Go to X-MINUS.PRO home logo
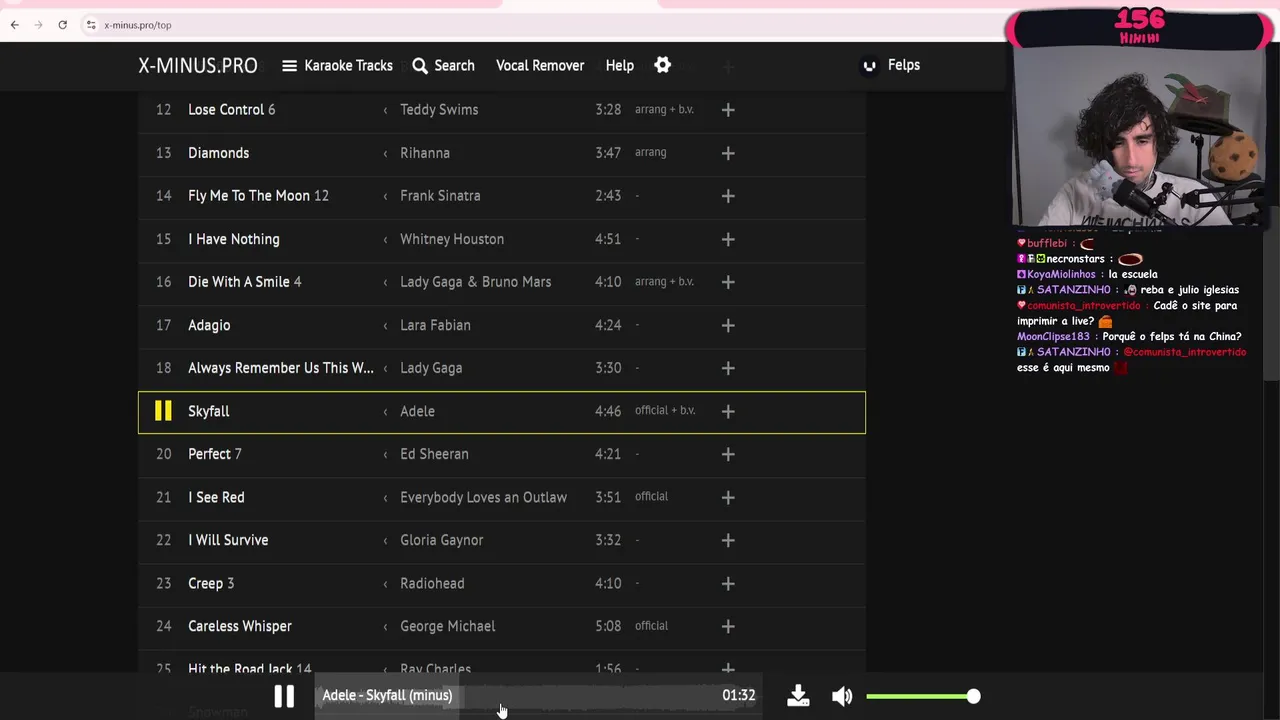 pyautogui.click(x=198, y=65)
